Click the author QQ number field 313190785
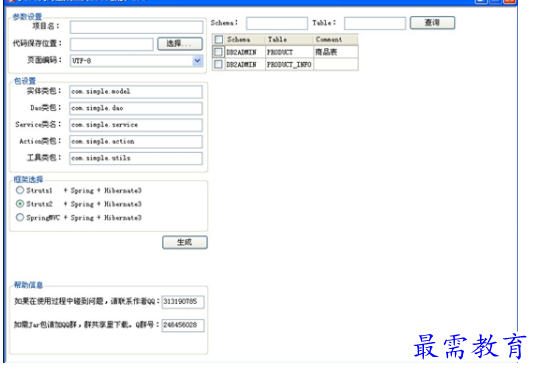 point(183,302)
